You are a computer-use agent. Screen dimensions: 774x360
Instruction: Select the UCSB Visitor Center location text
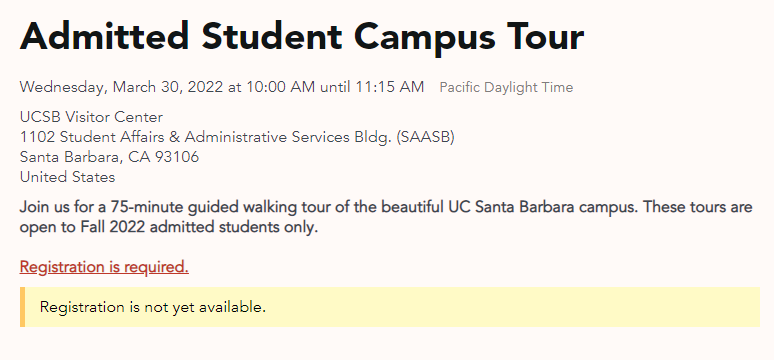91,118
